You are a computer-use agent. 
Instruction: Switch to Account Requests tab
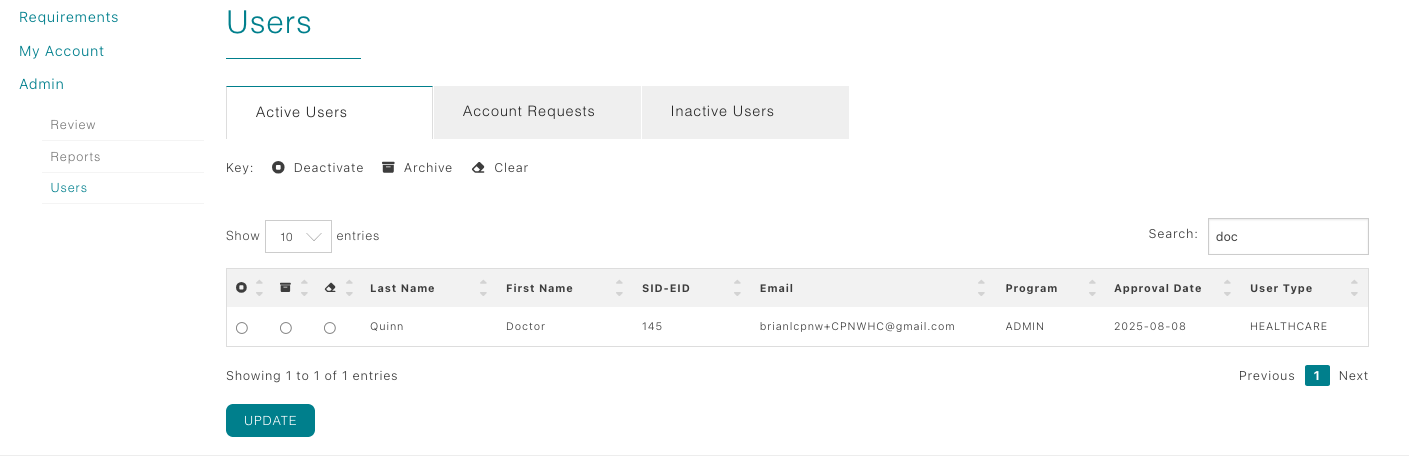pos(528,112)
